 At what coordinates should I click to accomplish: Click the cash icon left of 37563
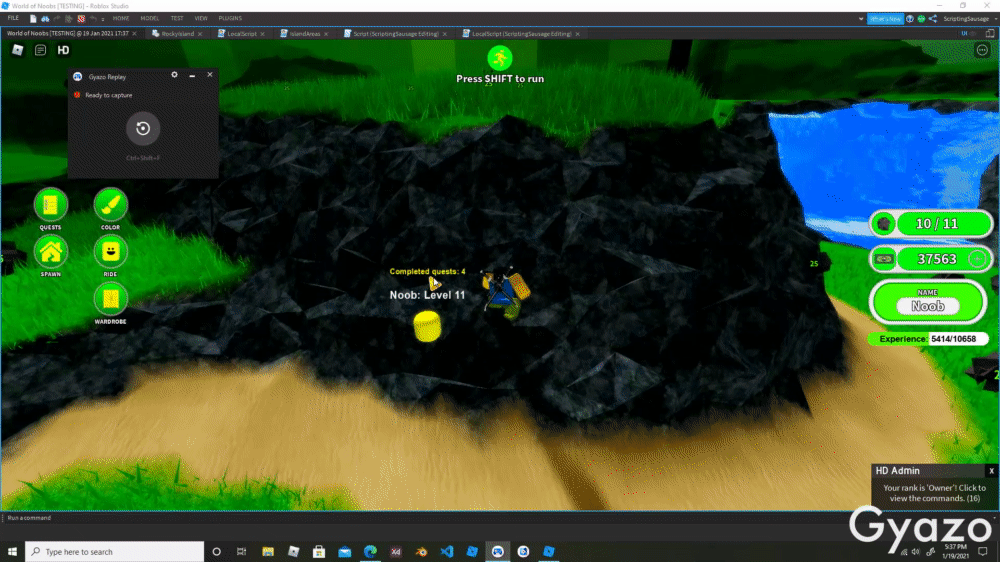point(884,259)
